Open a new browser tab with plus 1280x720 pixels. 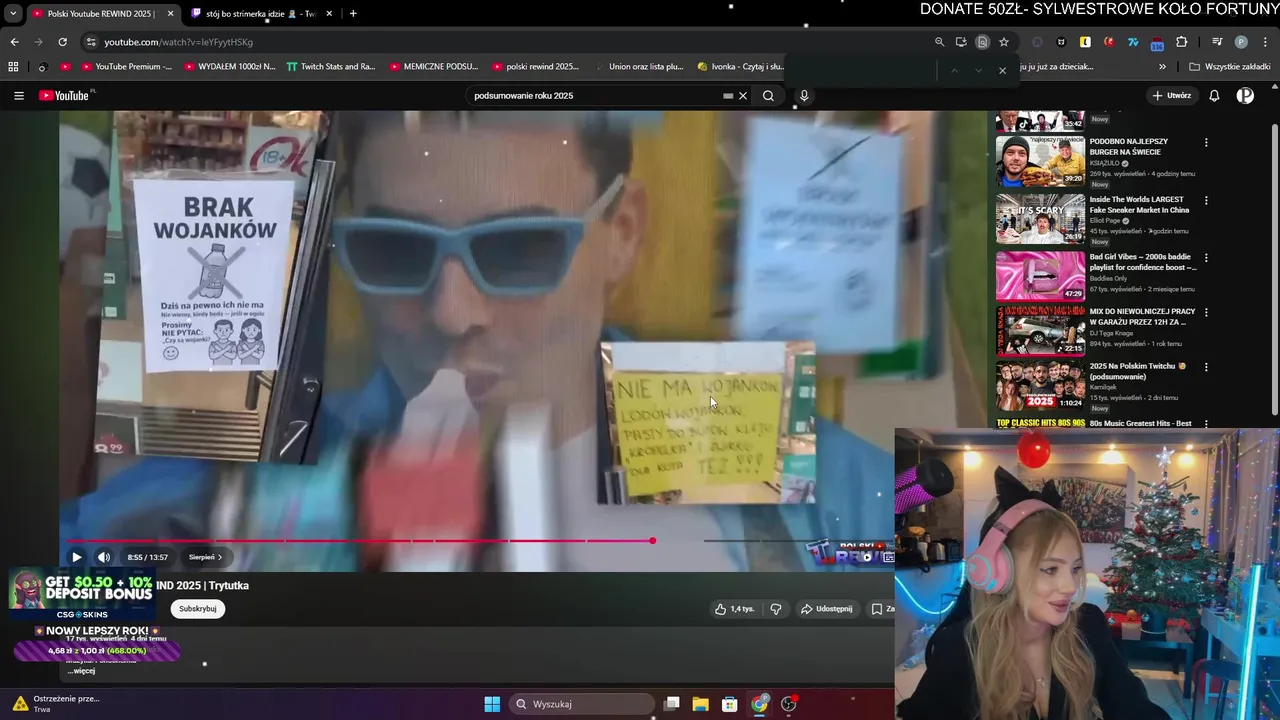click(353, 14)
